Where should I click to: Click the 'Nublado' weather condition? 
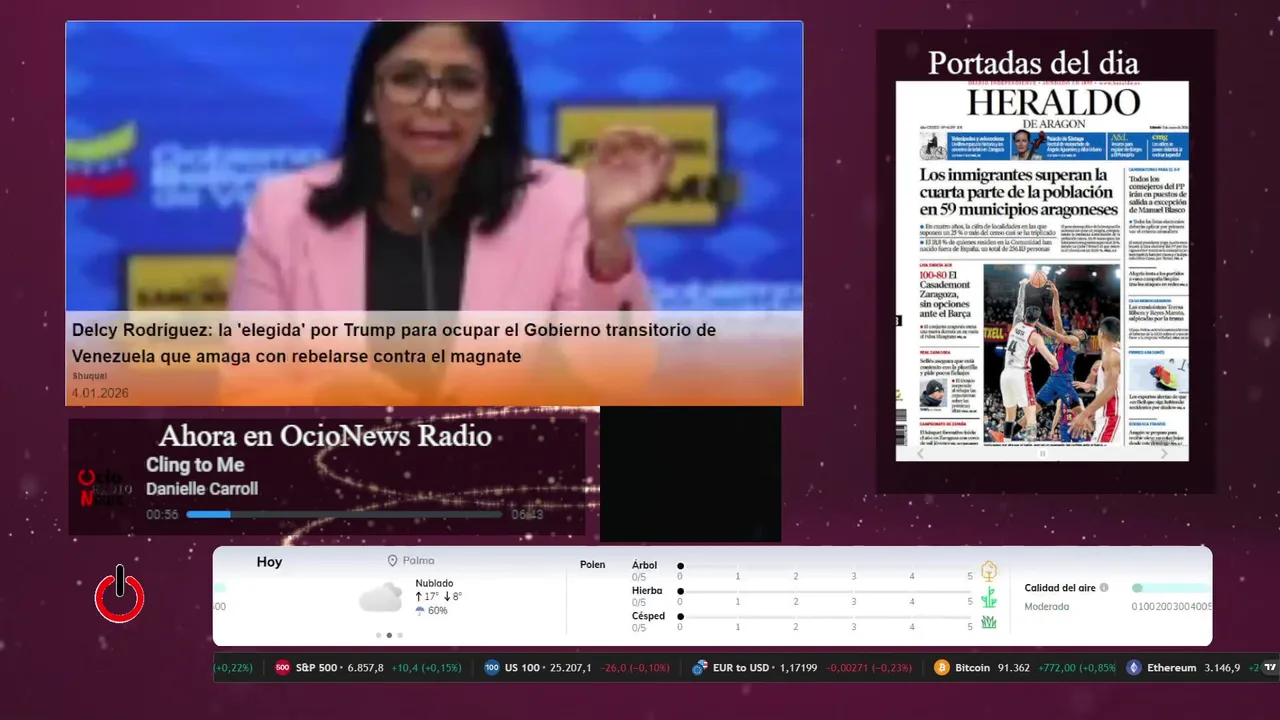pos(434,583)
